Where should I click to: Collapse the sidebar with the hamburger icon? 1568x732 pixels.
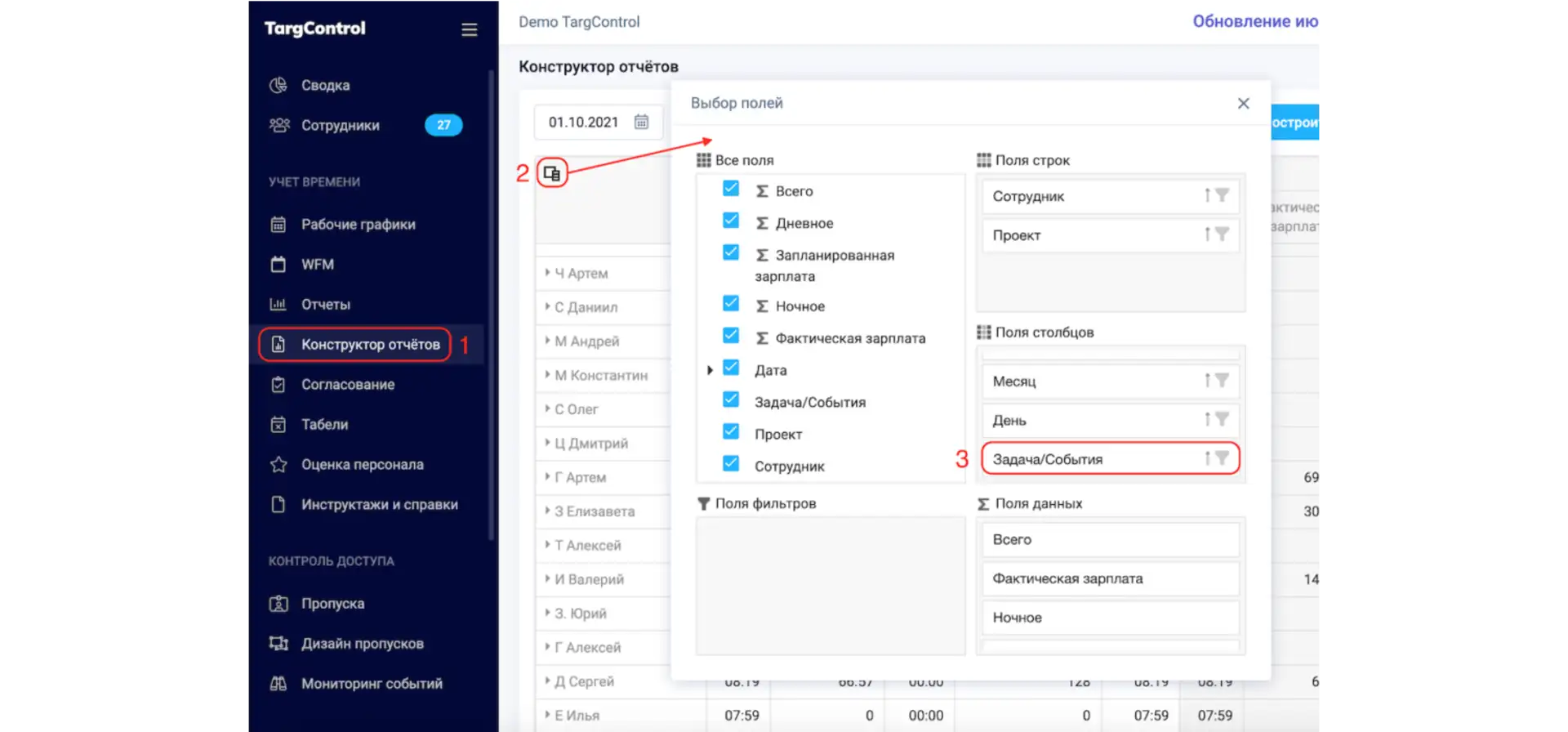(469, 30)
